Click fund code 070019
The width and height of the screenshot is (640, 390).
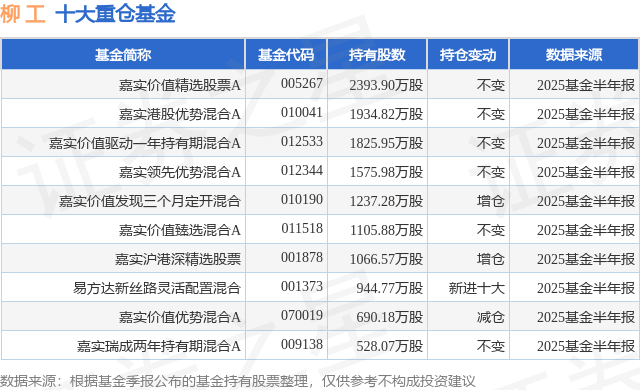[x=302, y=315]
